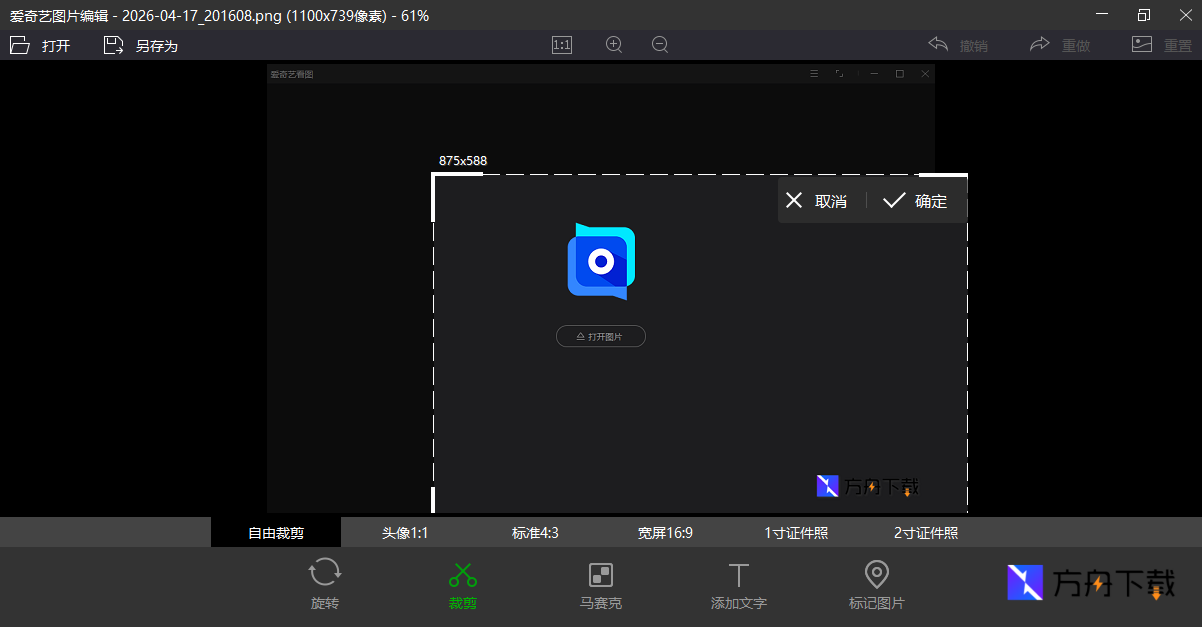1202x627 pixels.
Task: Choose the 宽屏16:9 crop ratio
Action: (x=665, y=533)
